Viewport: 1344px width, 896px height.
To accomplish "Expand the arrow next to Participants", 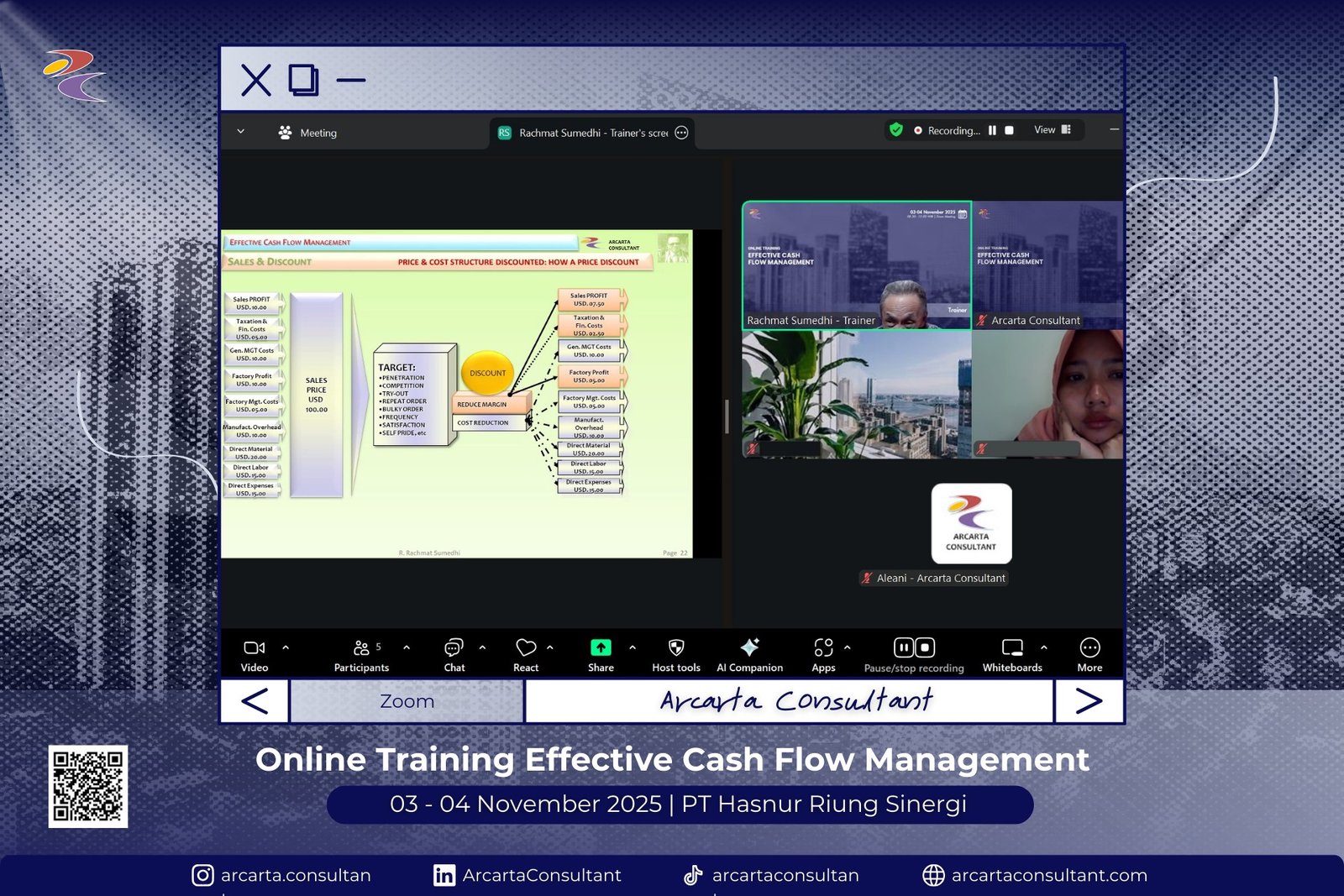I will 407,647.
